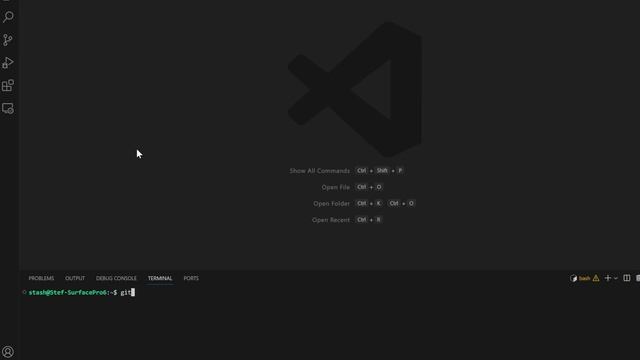Open the Extensions view
Image resolution: width=640 pixels, height=360 pixels.
pos(8,85)
